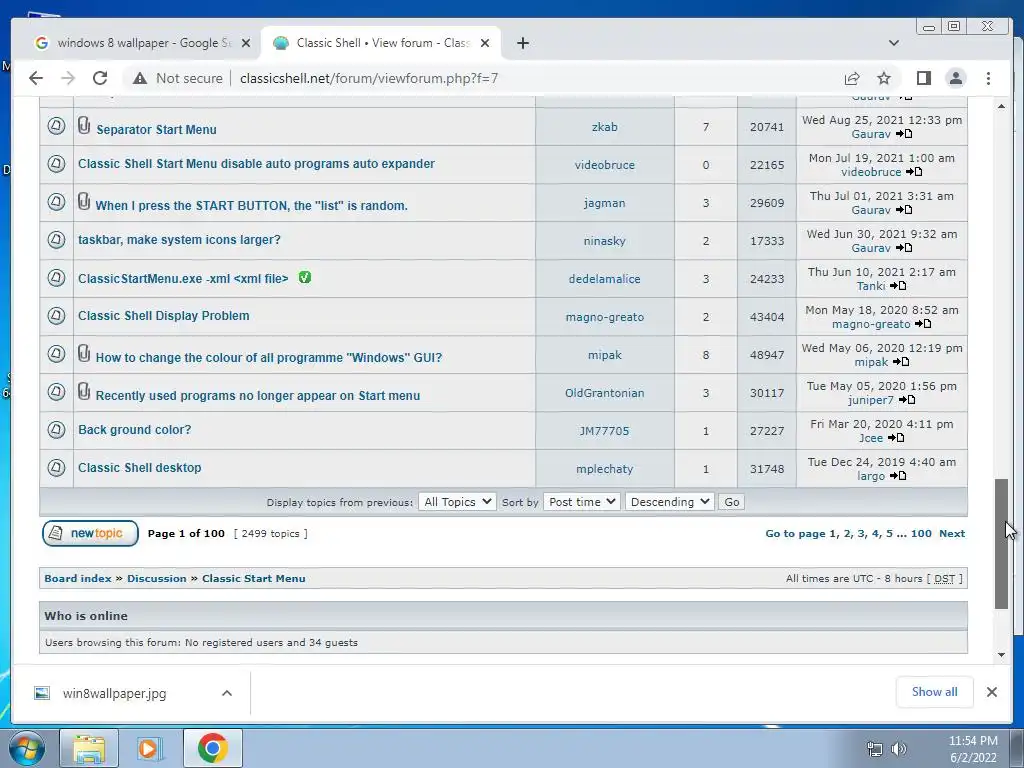1024x768 pixels.
Task: Open the browser side panel icon
Action: pyautogui.click(x=923, y=78)
